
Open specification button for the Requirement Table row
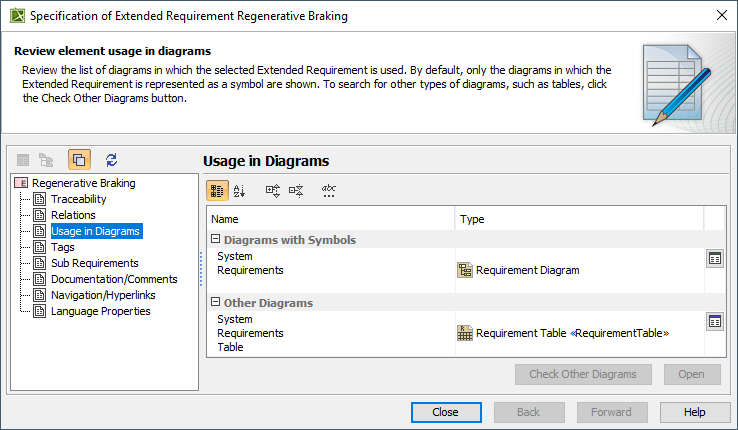714,321
